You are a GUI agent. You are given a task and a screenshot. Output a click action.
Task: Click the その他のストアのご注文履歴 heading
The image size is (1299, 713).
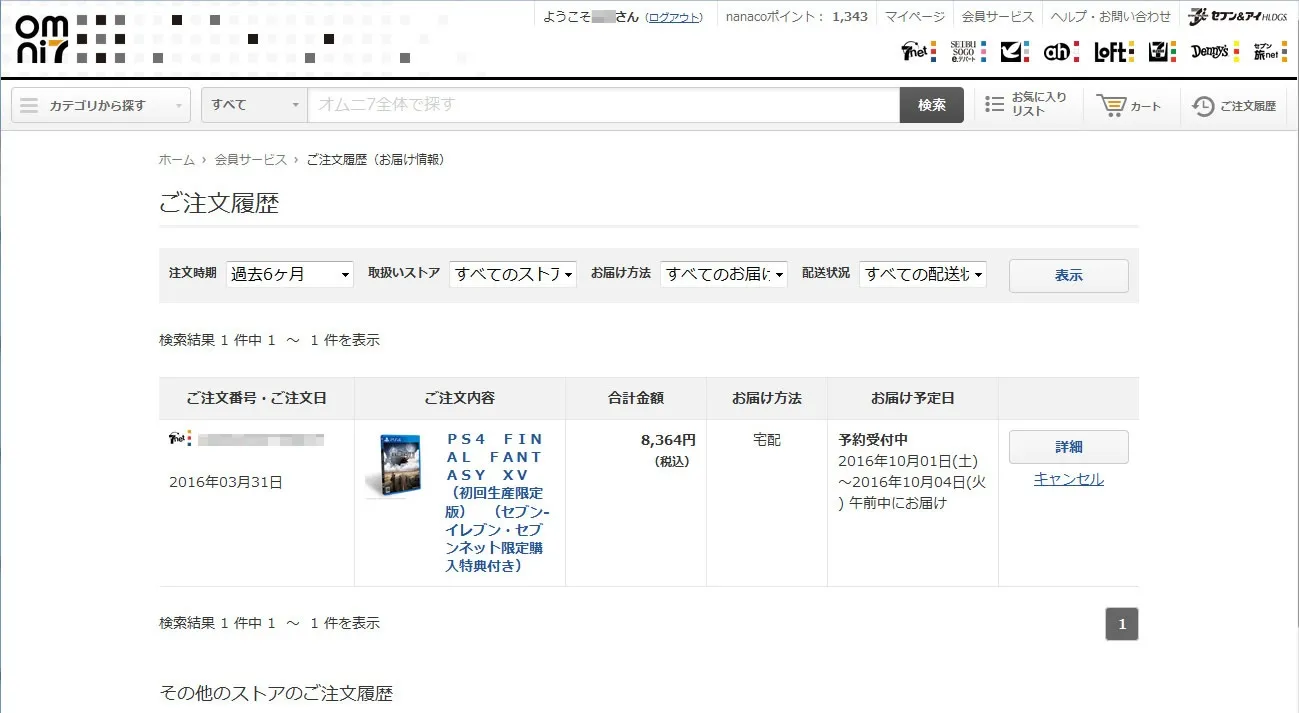pos(277,693)
